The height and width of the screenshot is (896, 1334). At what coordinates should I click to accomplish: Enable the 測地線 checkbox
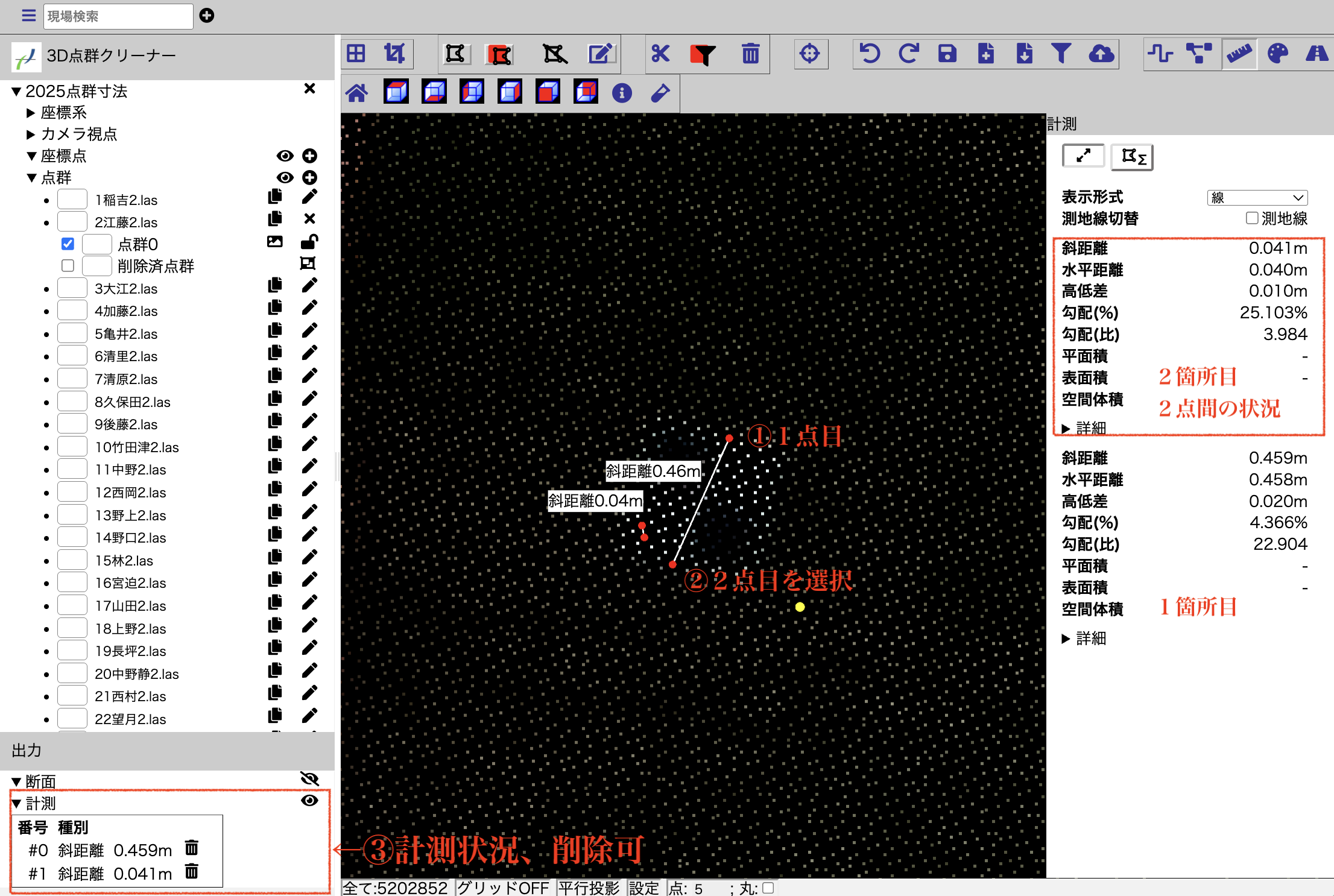(1252, 218)
